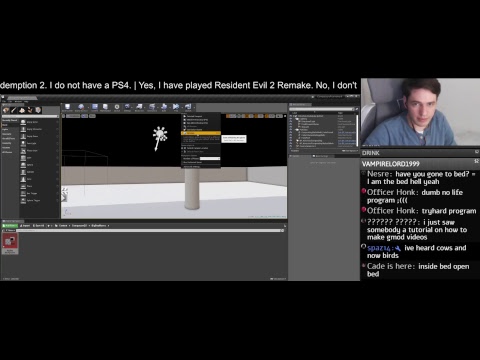Image resolution: width=480 pixels, height=360 pixels.
Task: Open the Lit view mode button
Action: tap(84, 116)
